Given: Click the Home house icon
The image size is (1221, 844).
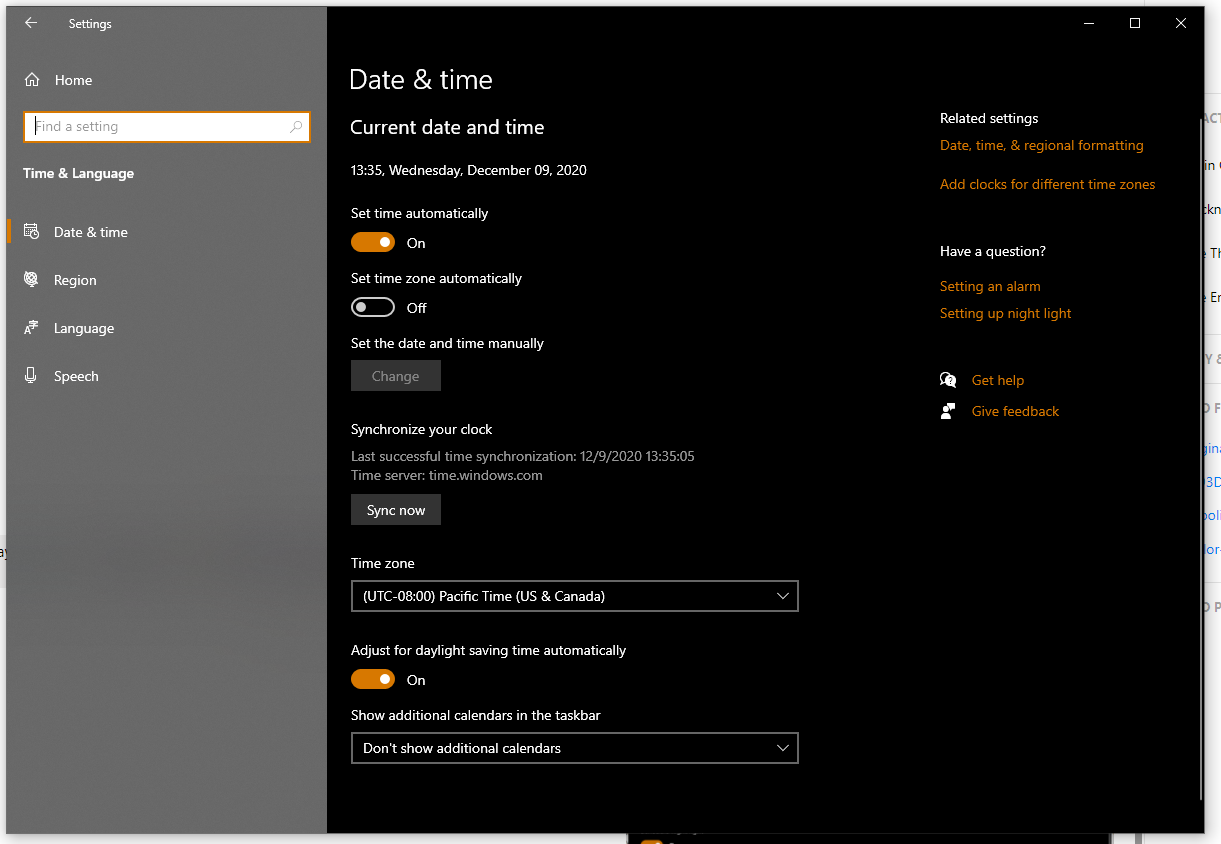Looking at the screenshot, I should [x=32, y=80].
